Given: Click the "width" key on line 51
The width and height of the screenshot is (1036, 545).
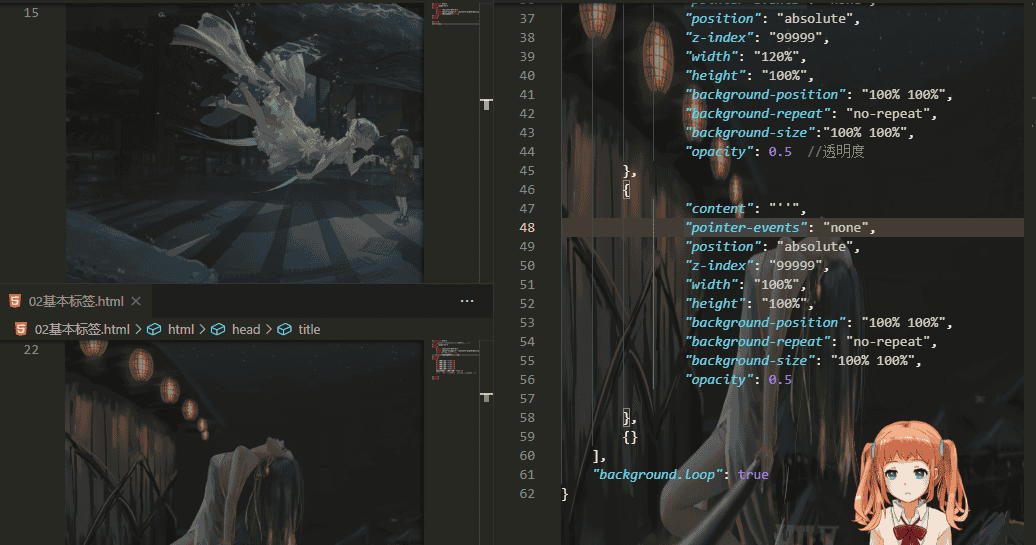Looking at the screenshot, I should (712, 285).
